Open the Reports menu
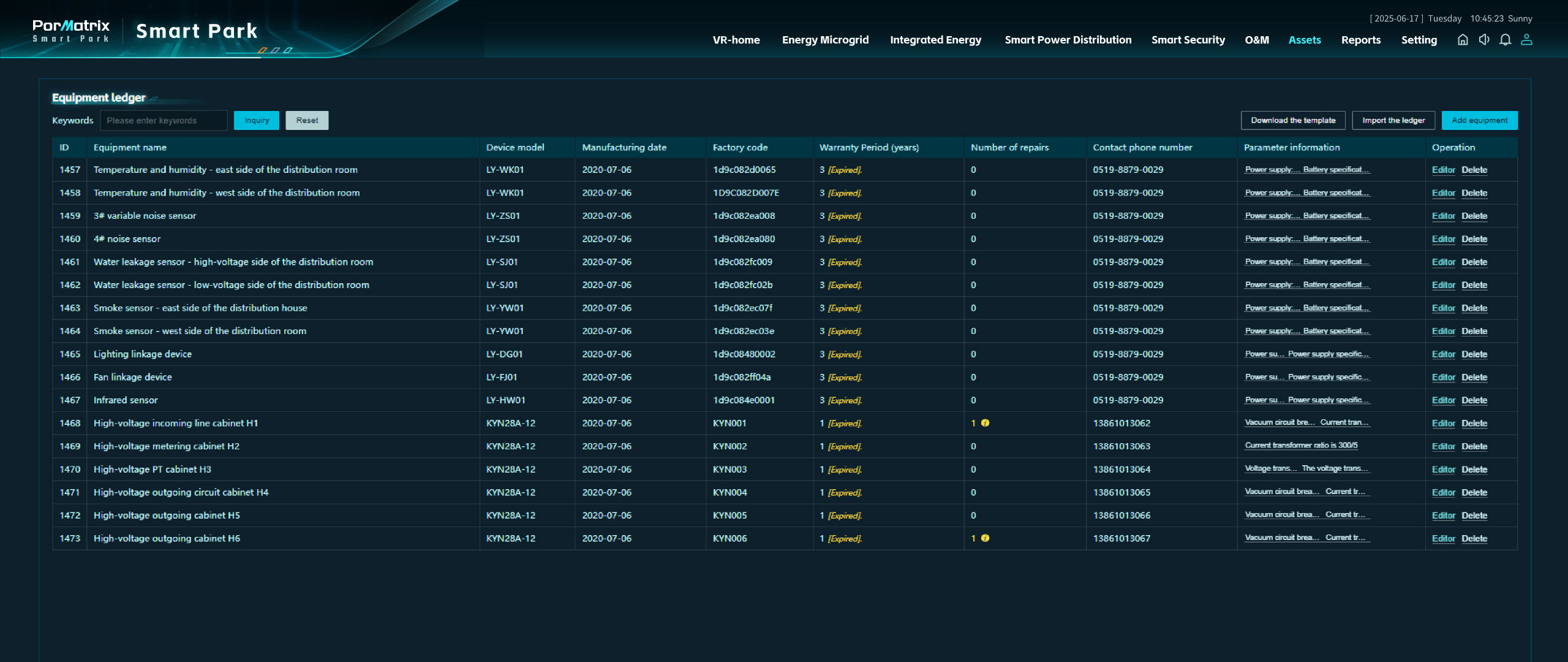 coord(1360,40)
